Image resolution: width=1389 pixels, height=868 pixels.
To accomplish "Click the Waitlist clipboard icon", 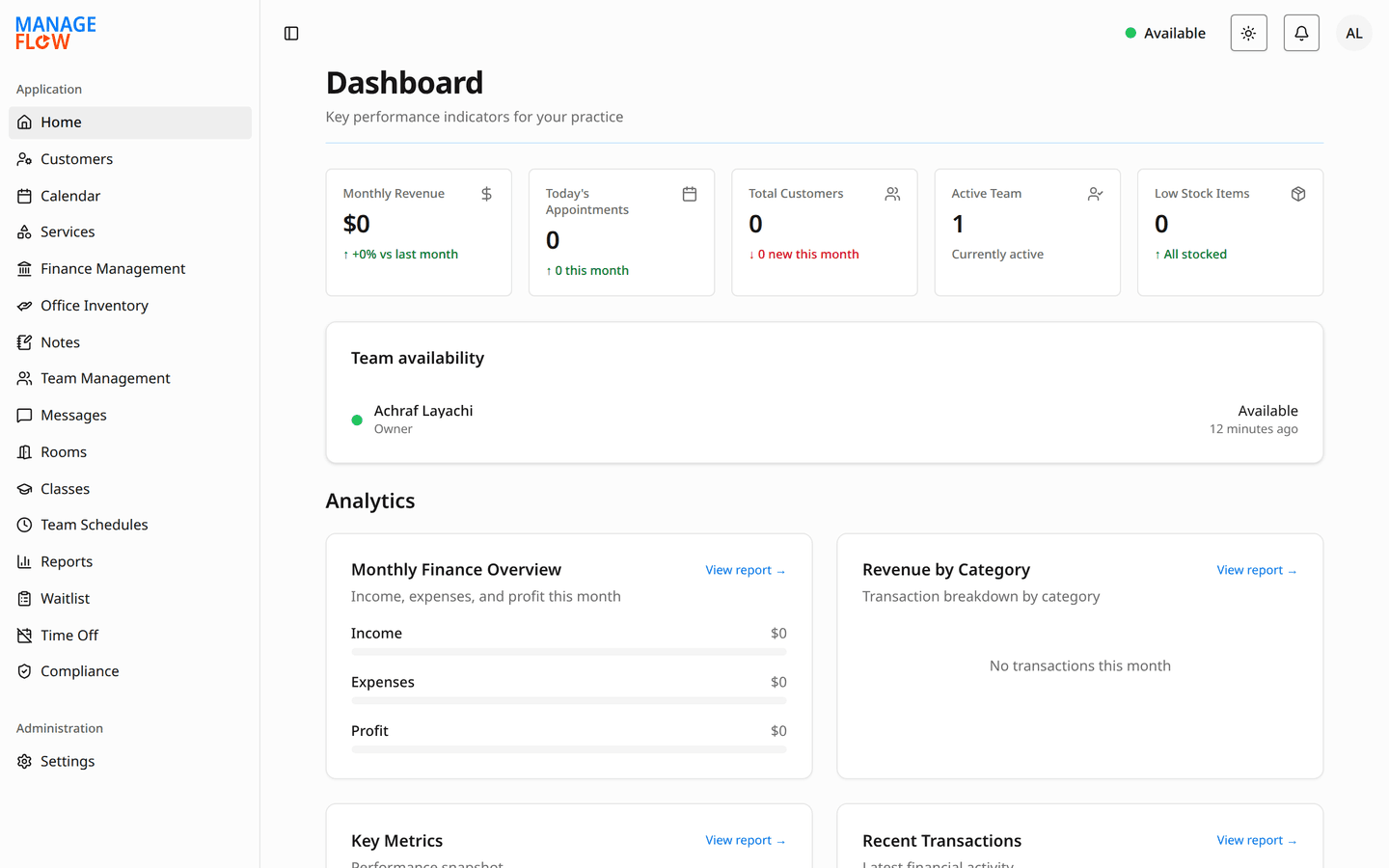I will pyautogui.click(x=24, y=598).
